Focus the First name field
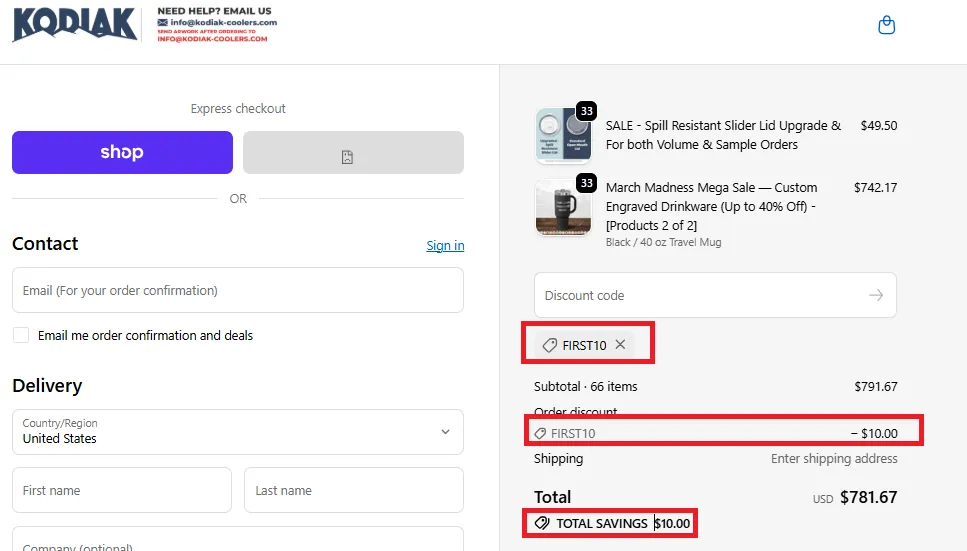 click(121, 491)
